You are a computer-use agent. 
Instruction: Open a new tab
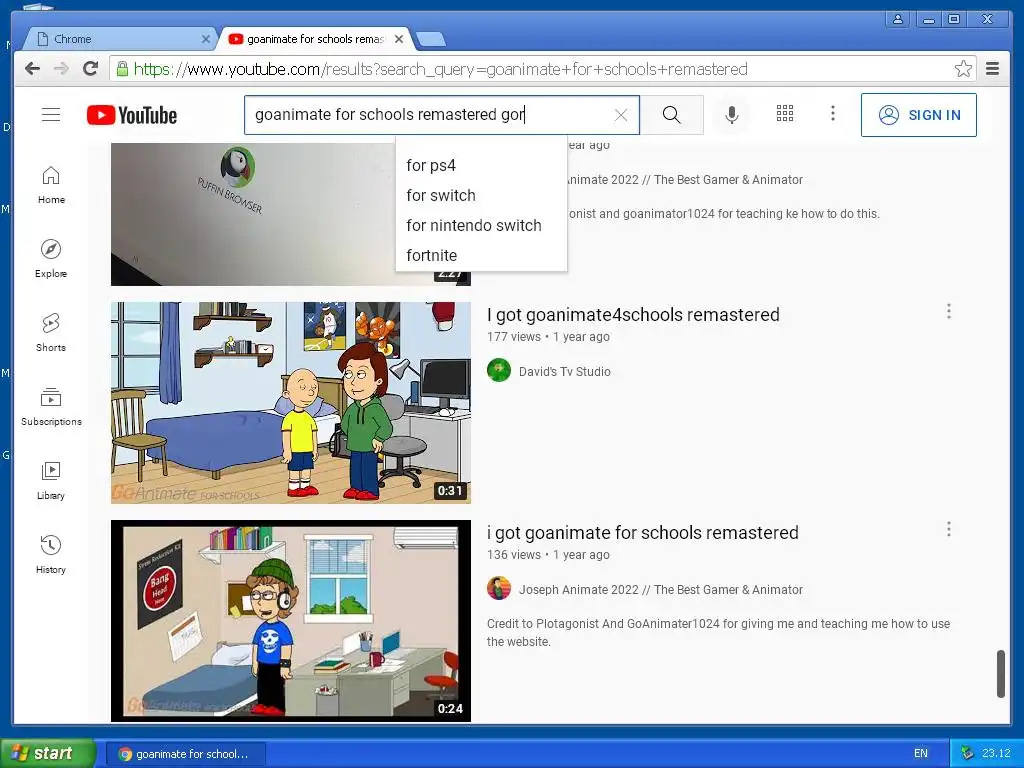tap(431, 39)
